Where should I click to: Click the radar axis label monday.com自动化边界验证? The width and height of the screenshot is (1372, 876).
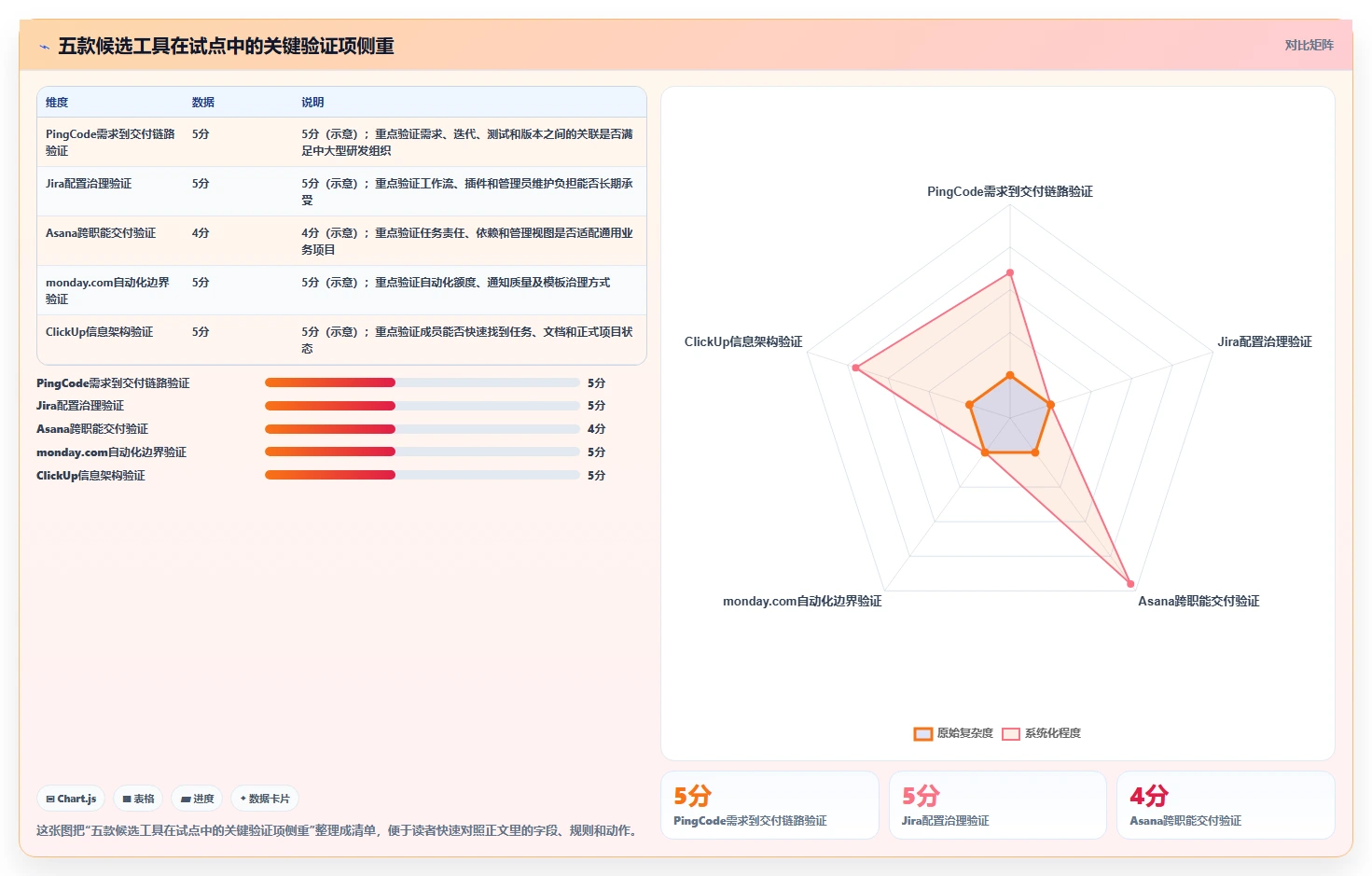(802, 601)
